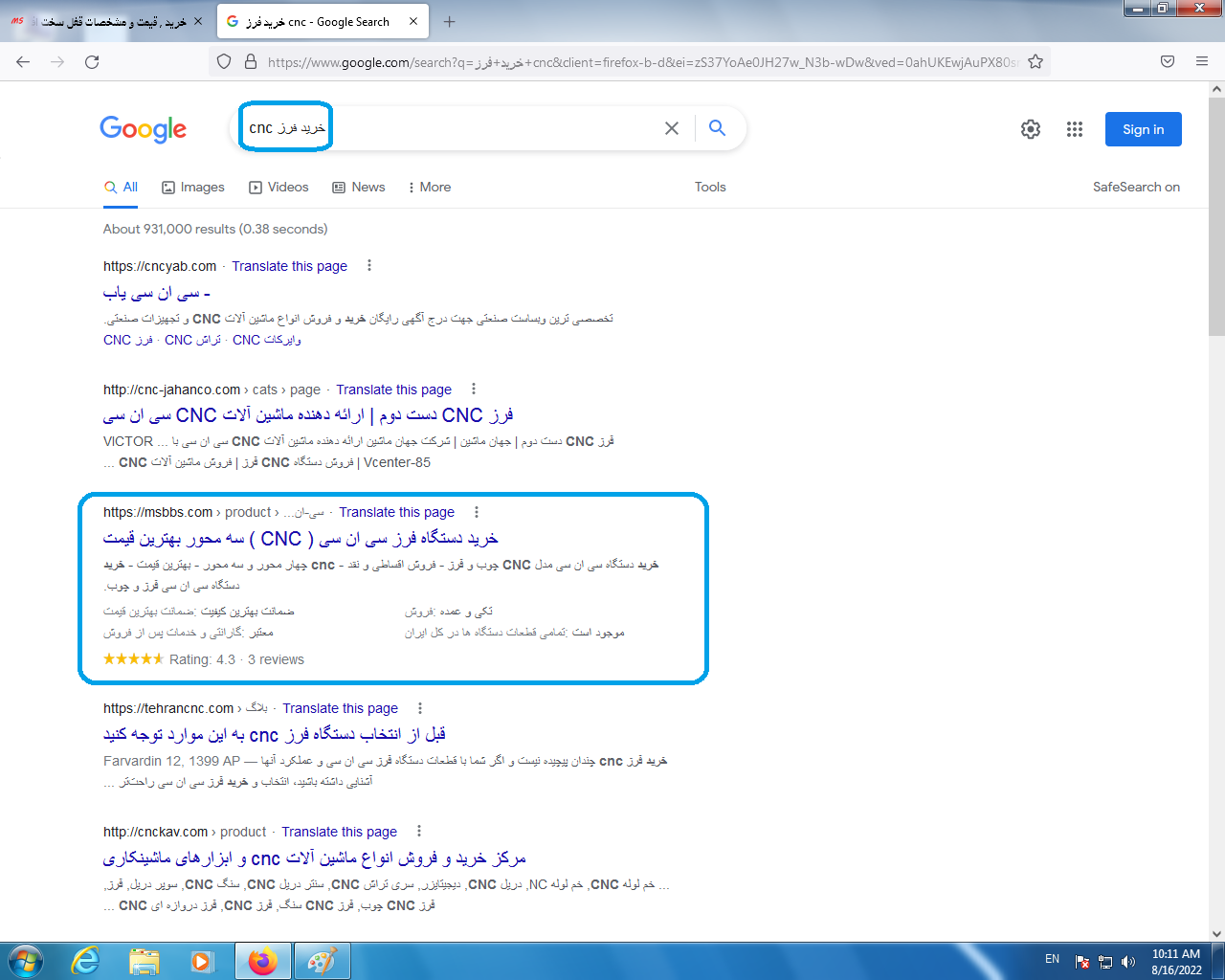Click the network tray icon
This screenshot has width=1225, height=980.
[1105, 962]
